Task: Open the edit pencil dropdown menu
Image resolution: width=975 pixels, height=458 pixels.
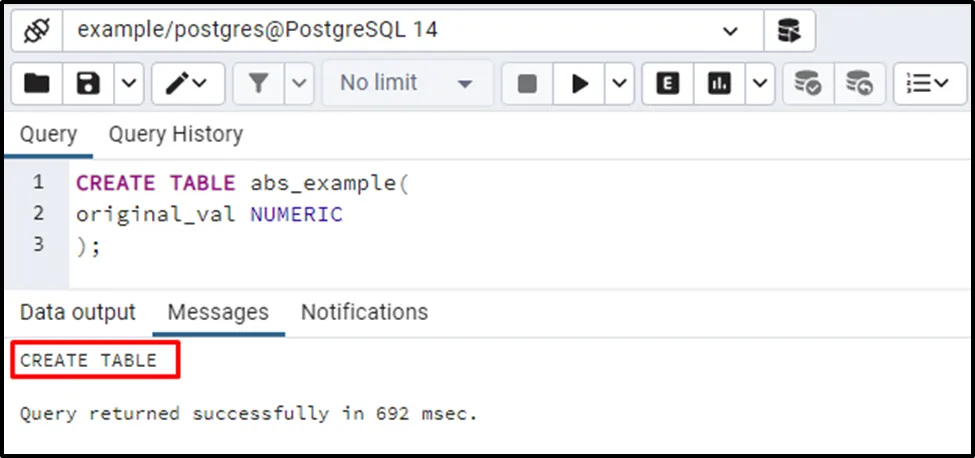Action: coord(187,84)
